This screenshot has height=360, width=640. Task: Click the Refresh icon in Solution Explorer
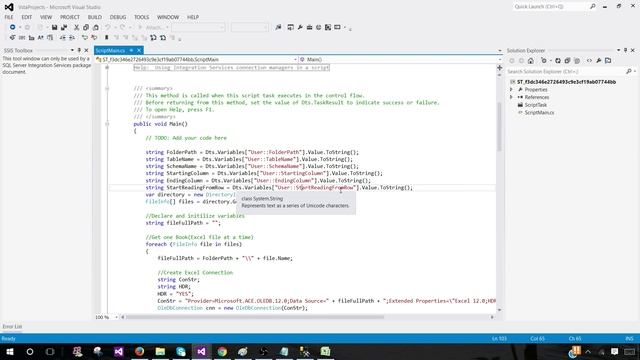pos(558,60)
